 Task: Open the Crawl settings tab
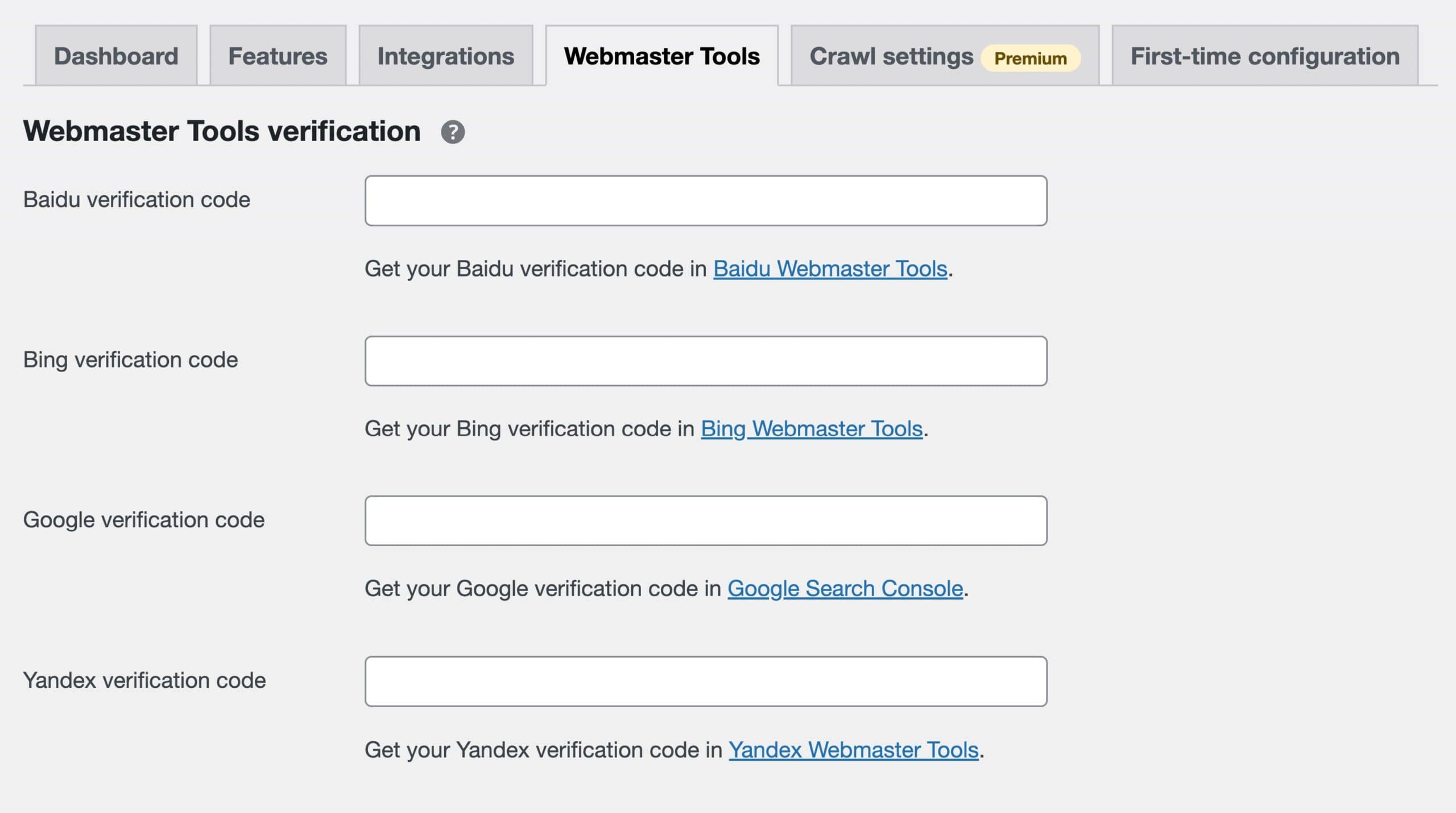[x=891, y=56]
